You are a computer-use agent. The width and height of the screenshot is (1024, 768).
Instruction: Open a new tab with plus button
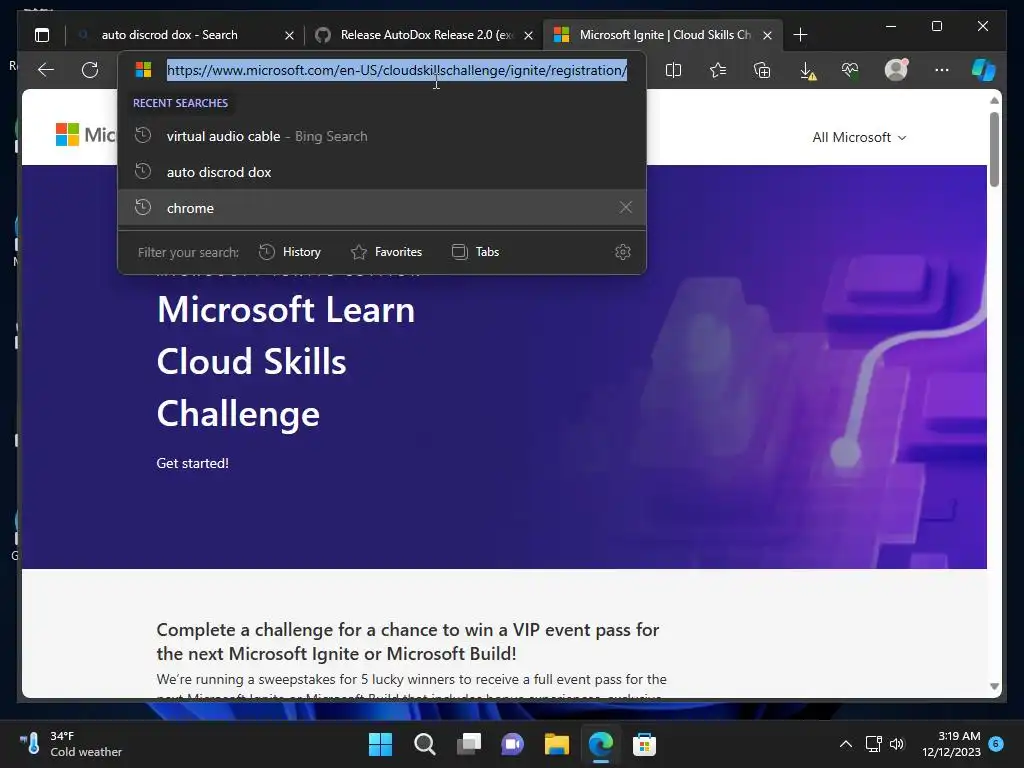(x=800, y=35)
